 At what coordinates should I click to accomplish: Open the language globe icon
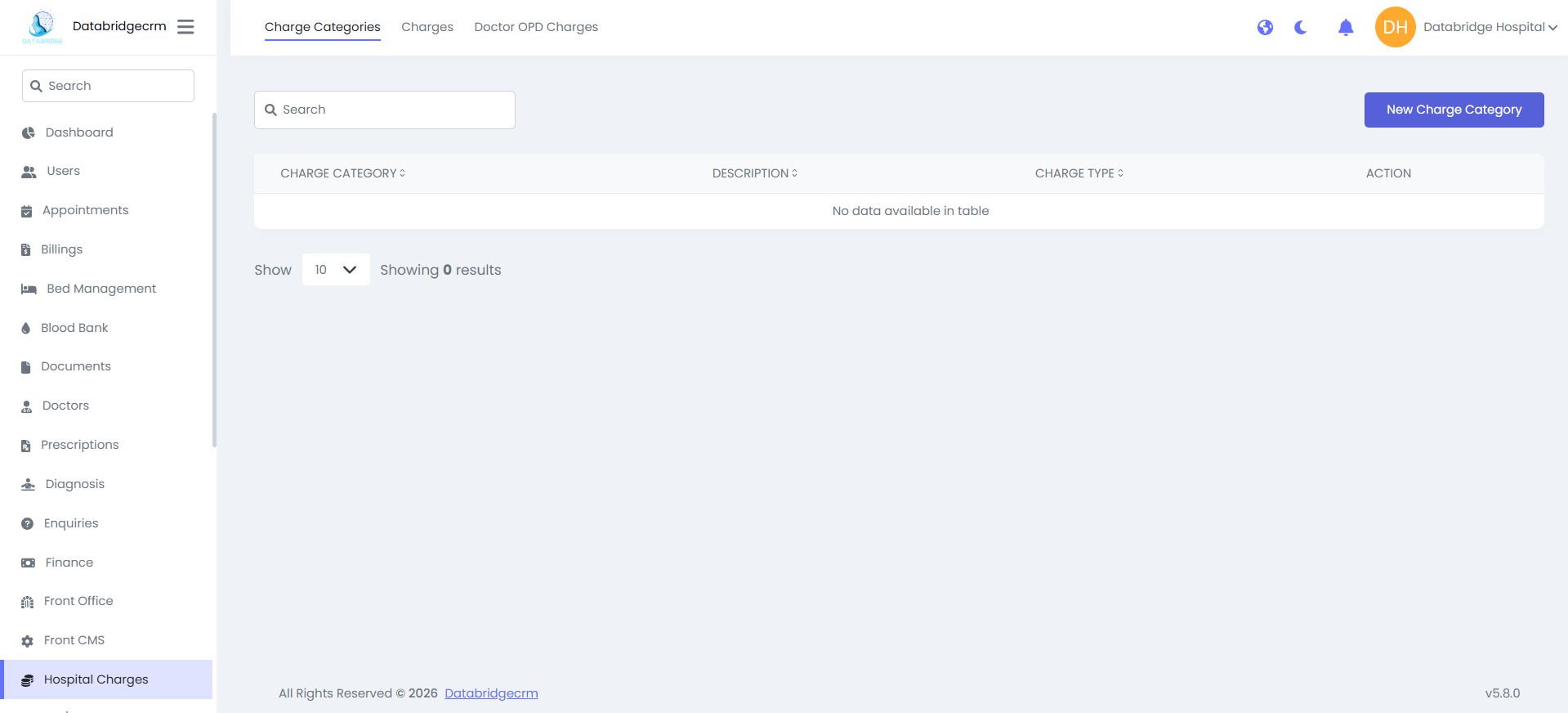(1265, 28)
